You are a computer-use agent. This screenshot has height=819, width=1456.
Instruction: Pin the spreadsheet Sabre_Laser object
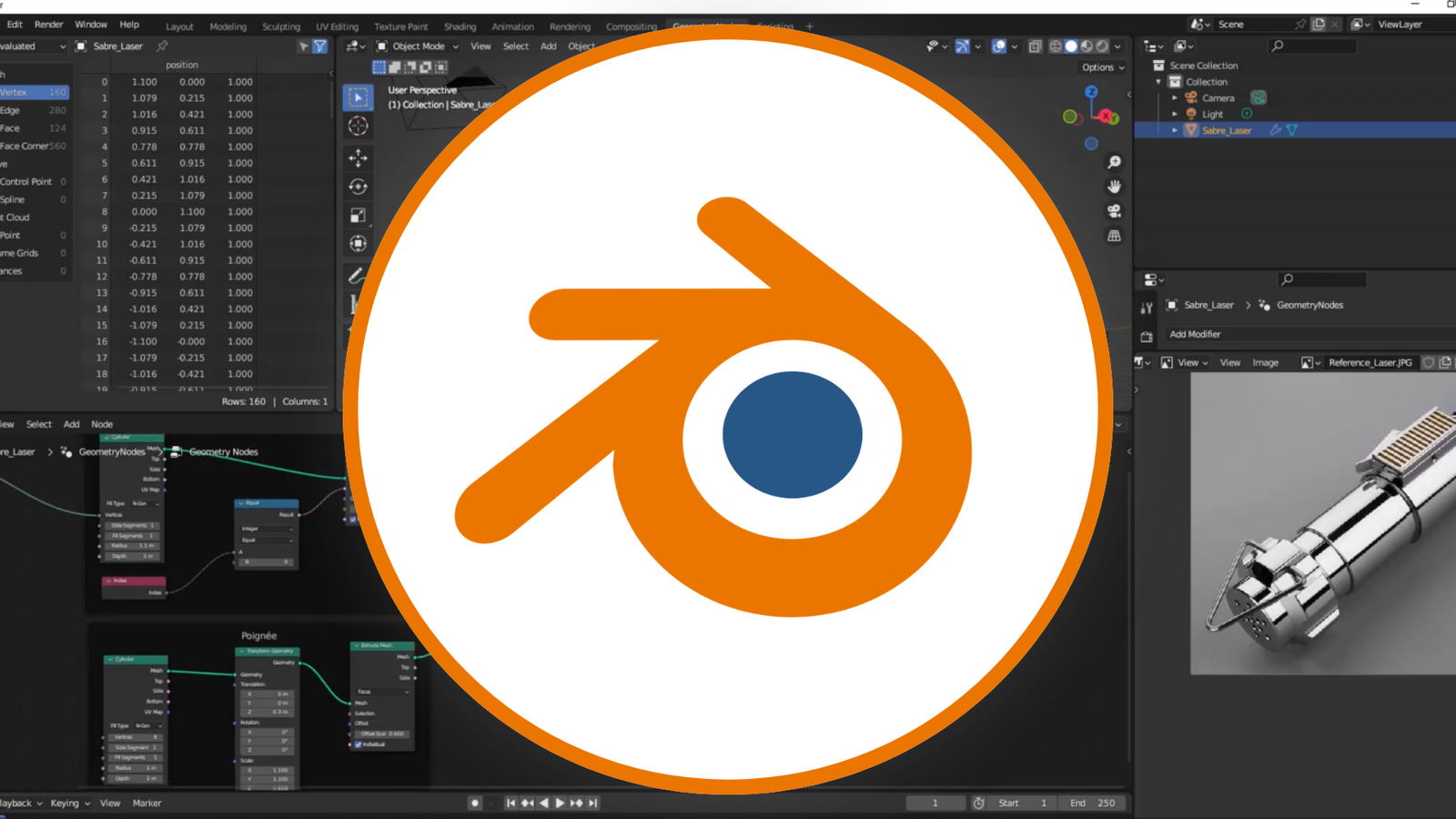coord(162,45)
